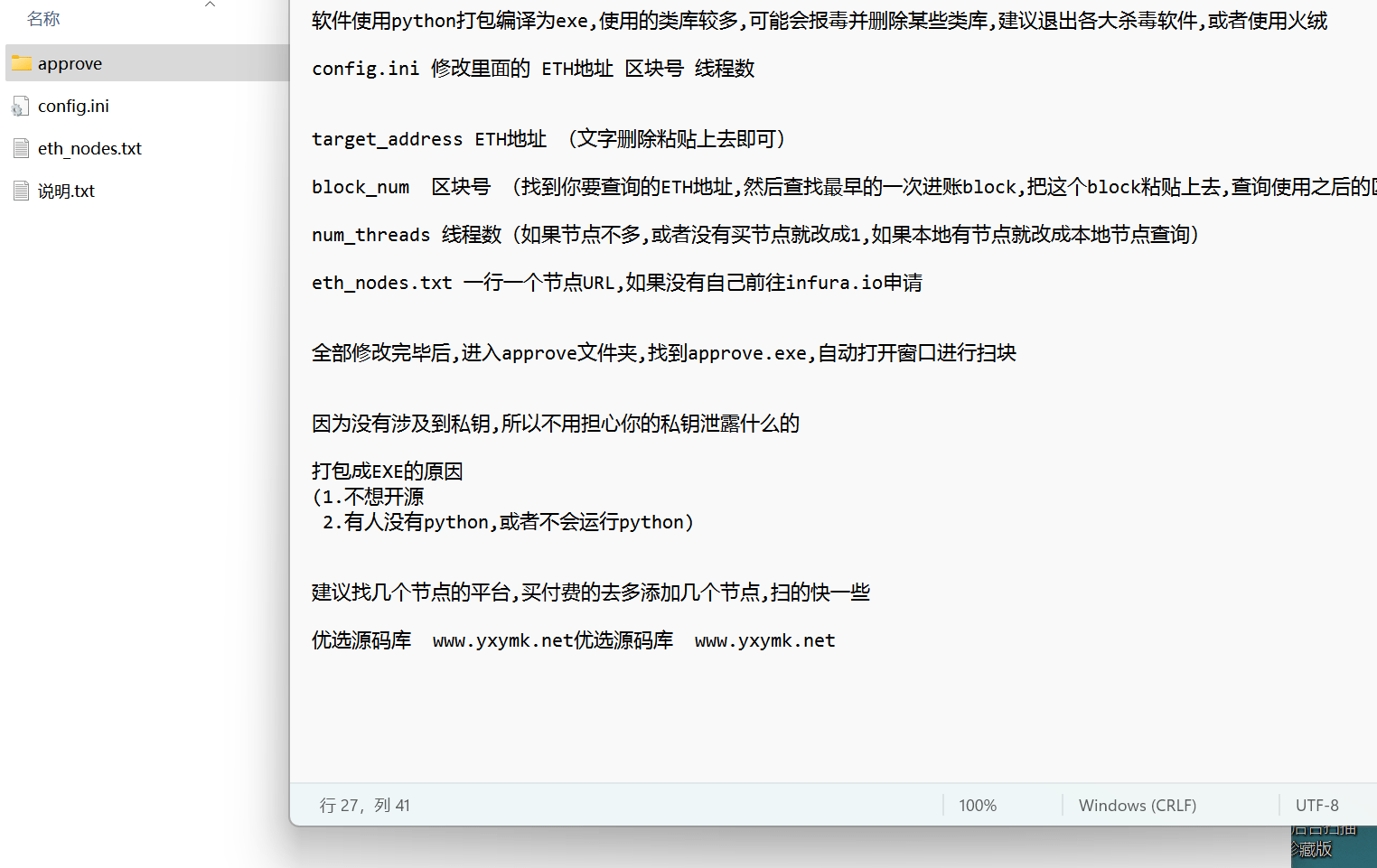Select the 说明.txt file name
Image resolution: width=1377 pixels, height=868 pixels.
pyautogui.click(x=66, y=191)
